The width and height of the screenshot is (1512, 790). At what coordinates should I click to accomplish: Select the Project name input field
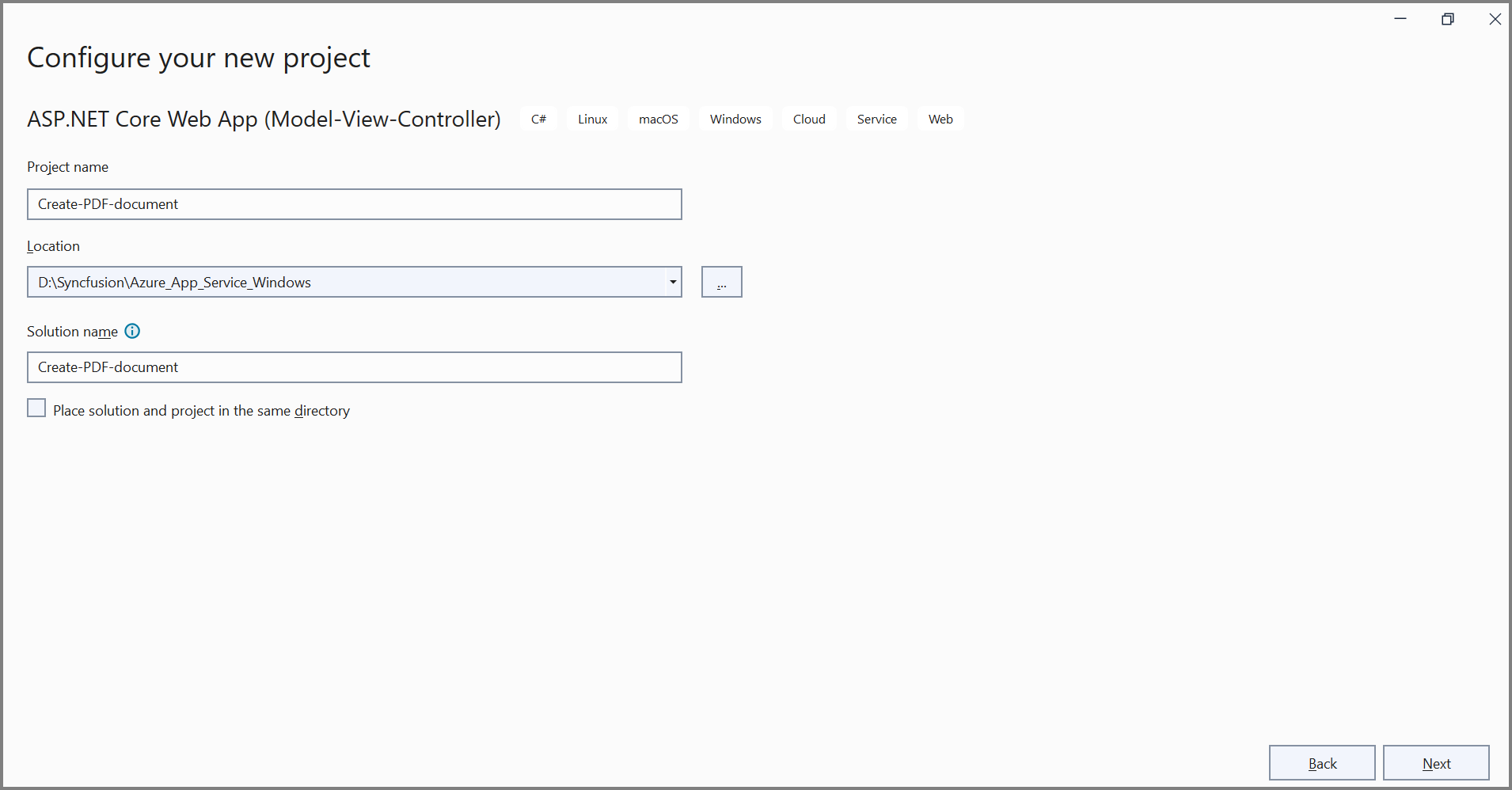click(x=354, y=203)
